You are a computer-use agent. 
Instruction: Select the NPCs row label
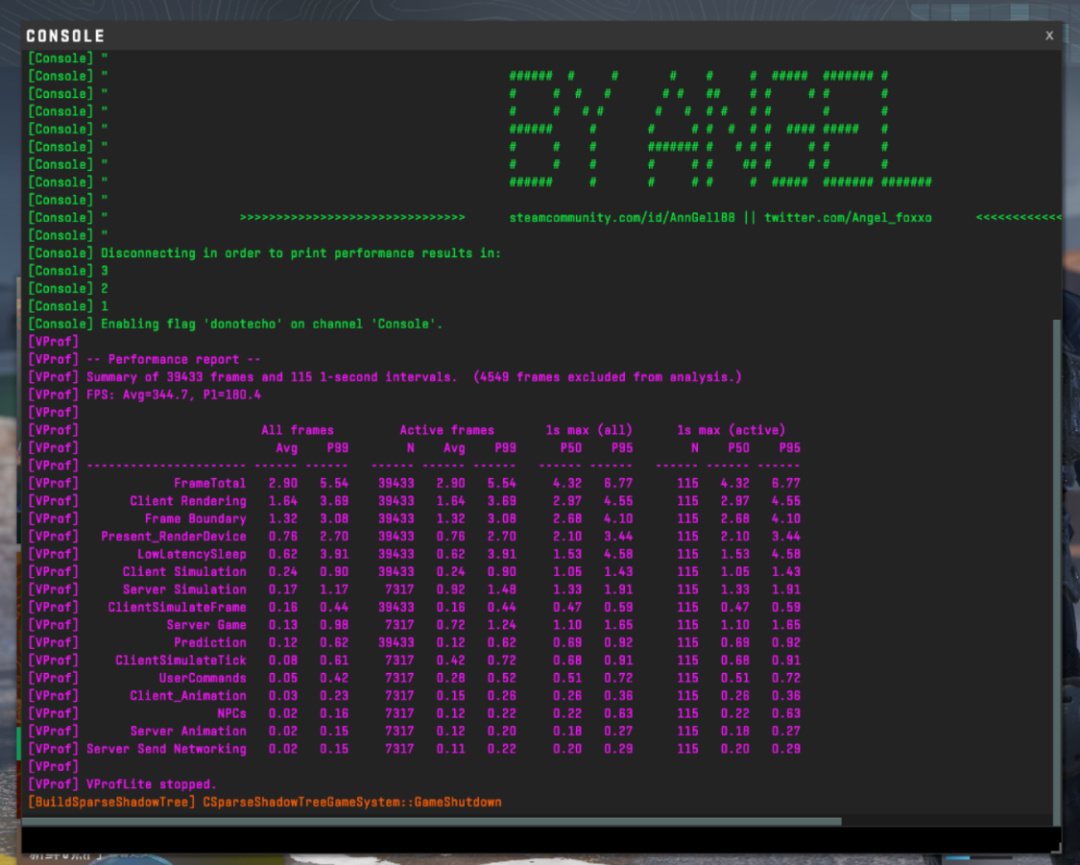[231, 713]
